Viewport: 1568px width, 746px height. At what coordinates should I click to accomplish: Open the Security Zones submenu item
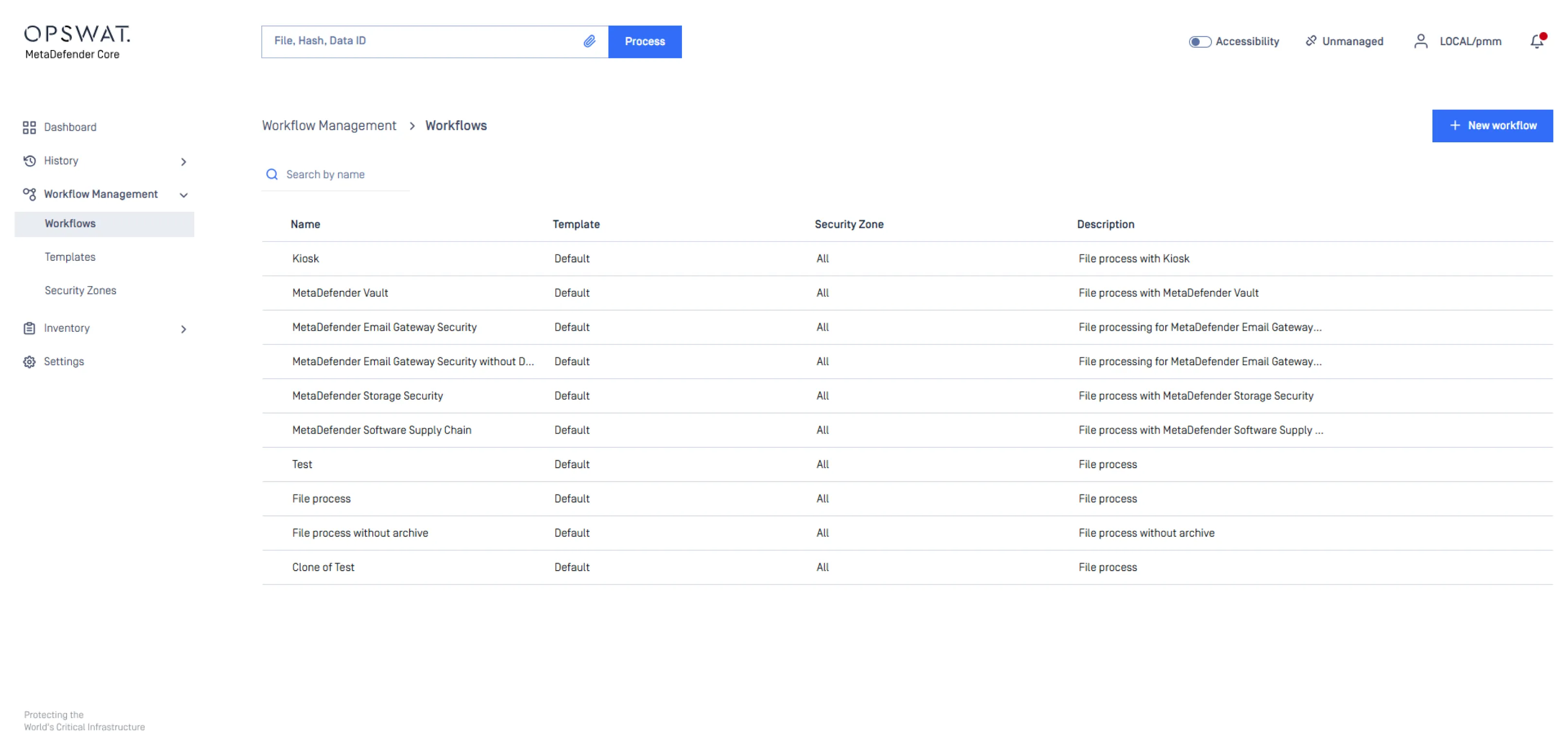pos(80,290)
